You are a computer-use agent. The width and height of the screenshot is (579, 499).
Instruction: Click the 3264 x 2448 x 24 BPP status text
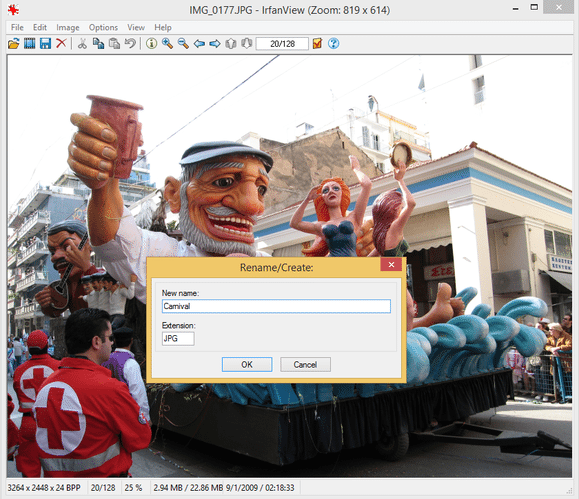(x=44, y=488)
